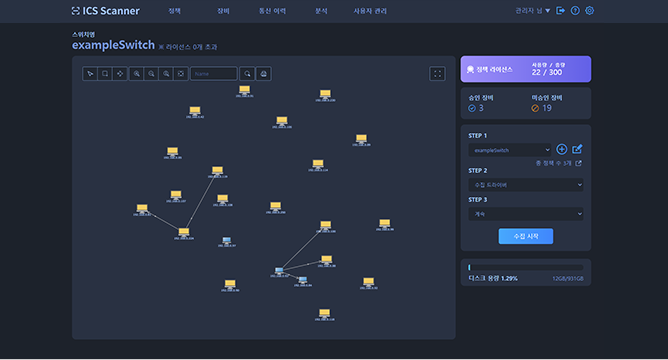
Task: Click the STEP 2 label
Action: tap(478, 170)
